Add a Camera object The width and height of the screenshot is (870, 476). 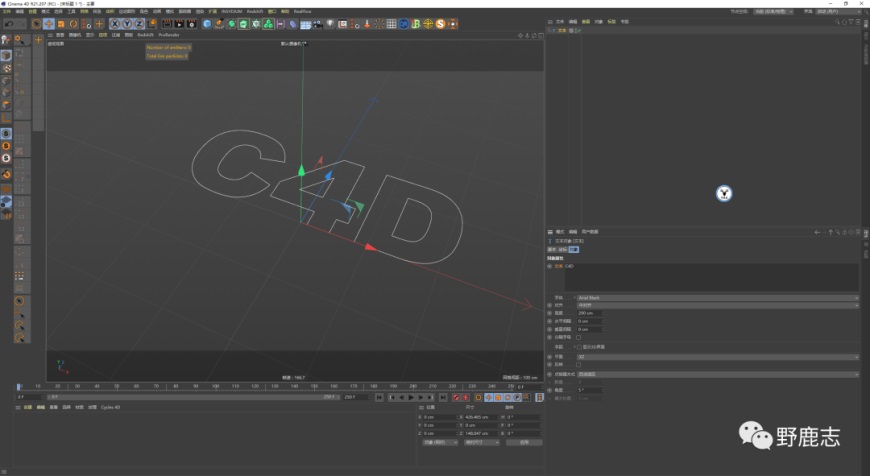[317, 24]
